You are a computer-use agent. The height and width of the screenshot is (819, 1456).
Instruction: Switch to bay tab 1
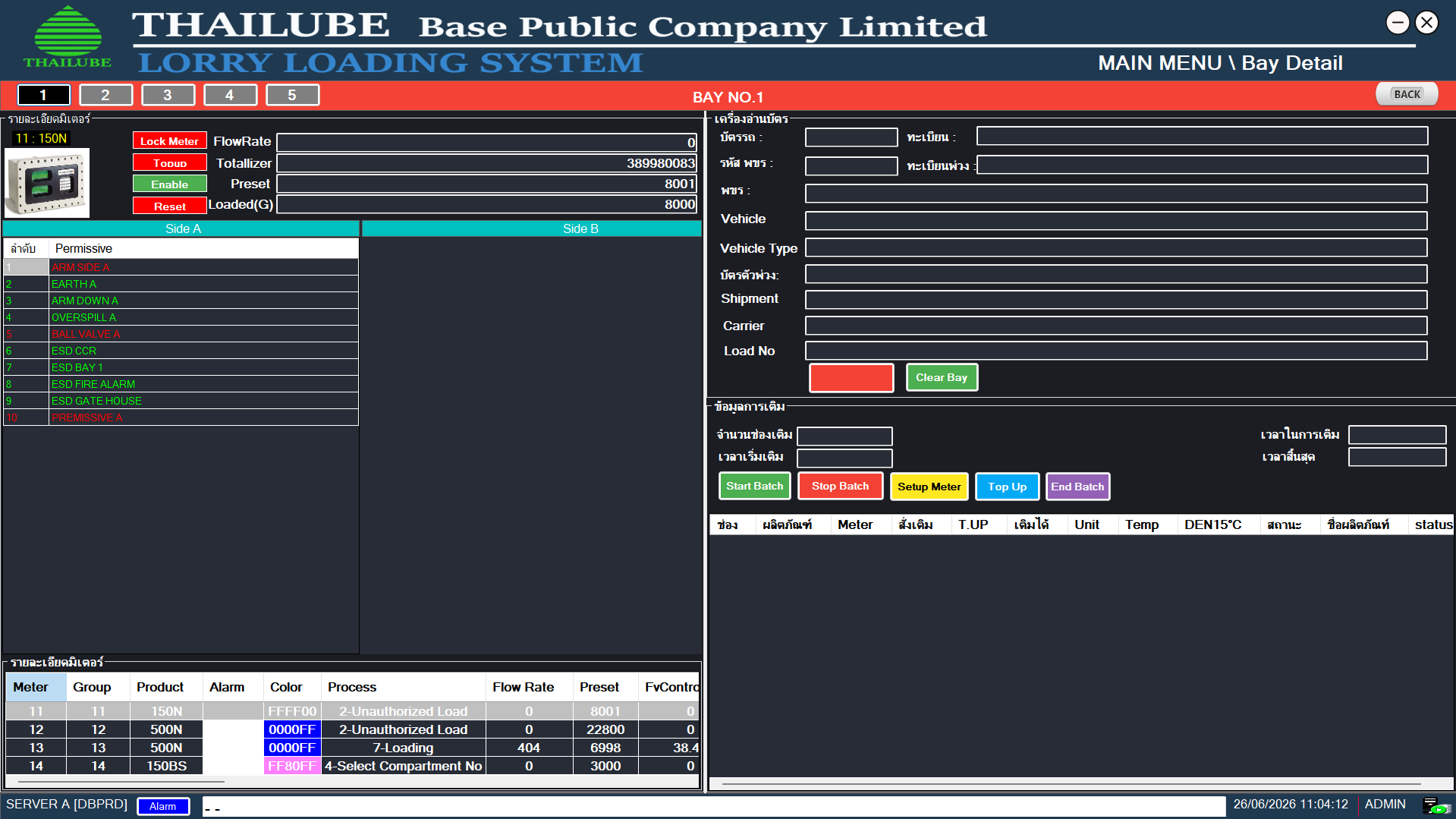click(44, 95)
